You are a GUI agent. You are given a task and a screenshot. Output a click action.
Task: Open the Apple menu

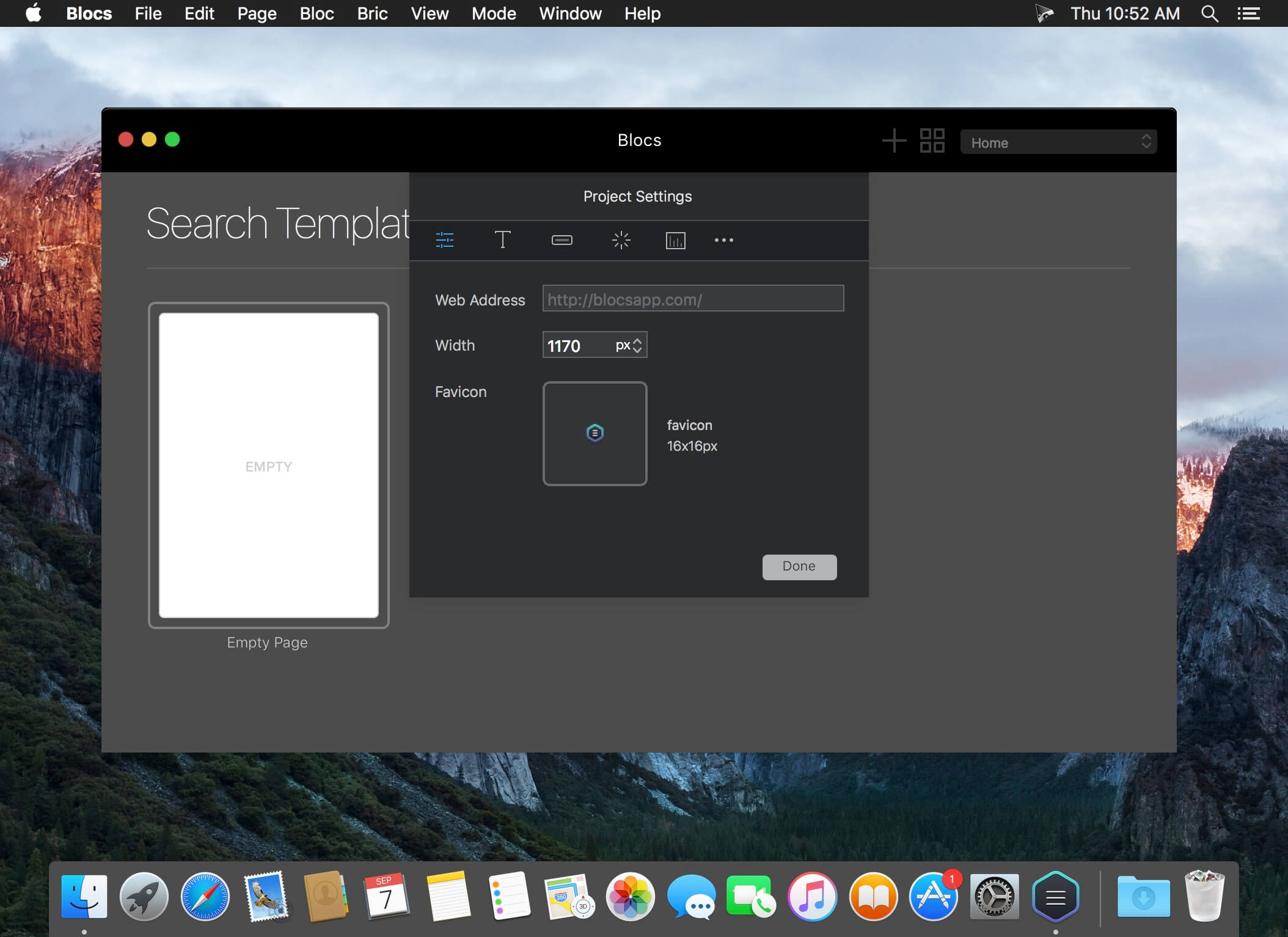click(34, 13)
